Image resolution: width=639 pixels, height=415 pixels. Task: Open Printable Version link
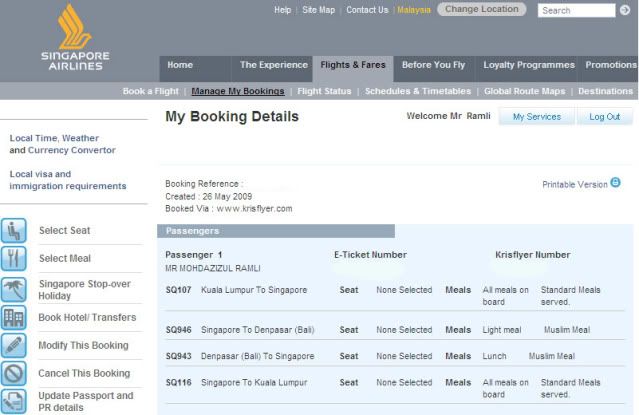[x=575, y=185]
